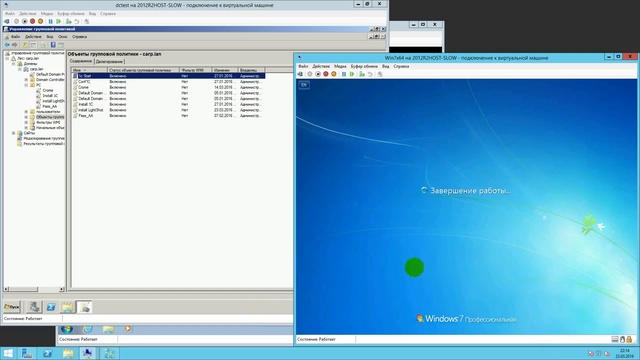Sort by Фильтр WMI column header
Image resolution: width=640 pixels, height=360 pixels.
point(196,70)
